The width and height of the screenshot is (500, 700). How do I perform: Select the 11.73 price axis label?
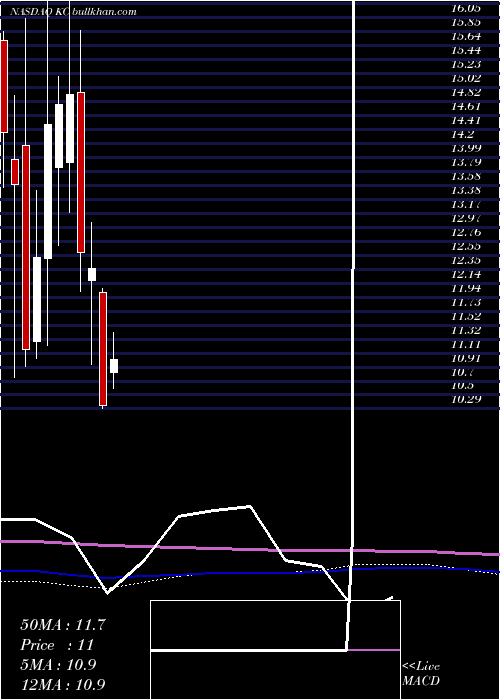click(x=466, y=303)
